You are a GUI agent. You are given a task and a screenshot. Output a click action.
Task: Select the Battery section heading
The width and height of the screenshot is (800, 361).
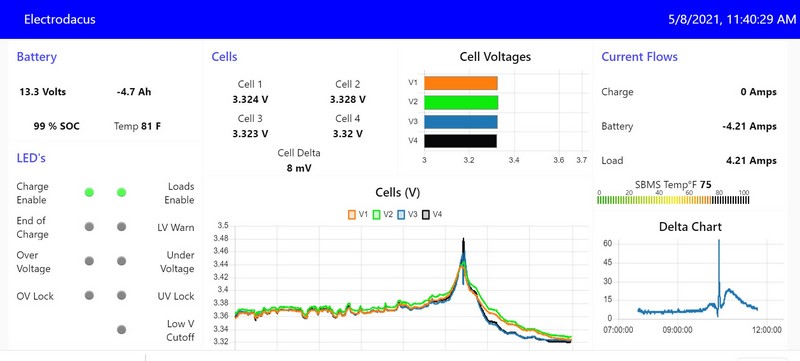(37, 57)
